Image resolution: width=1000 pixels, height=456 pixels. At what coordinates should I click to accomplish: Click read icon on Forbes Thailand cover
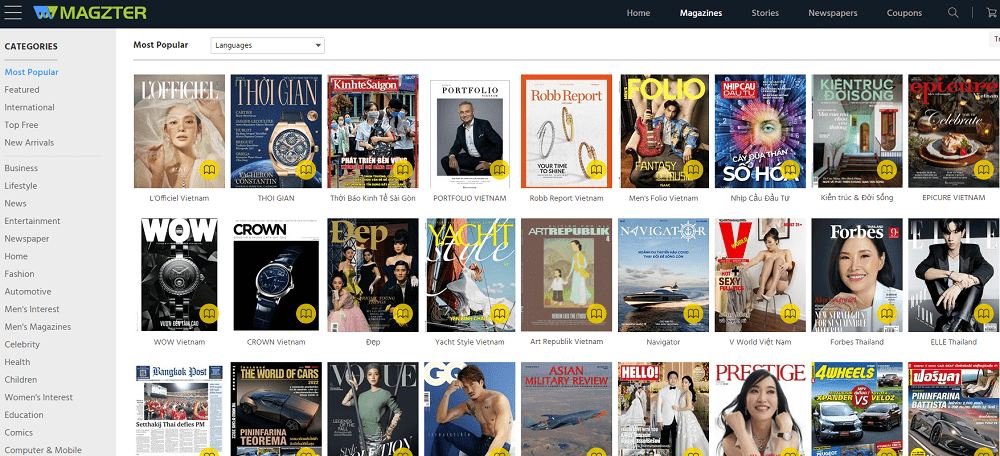click(886, 314)
